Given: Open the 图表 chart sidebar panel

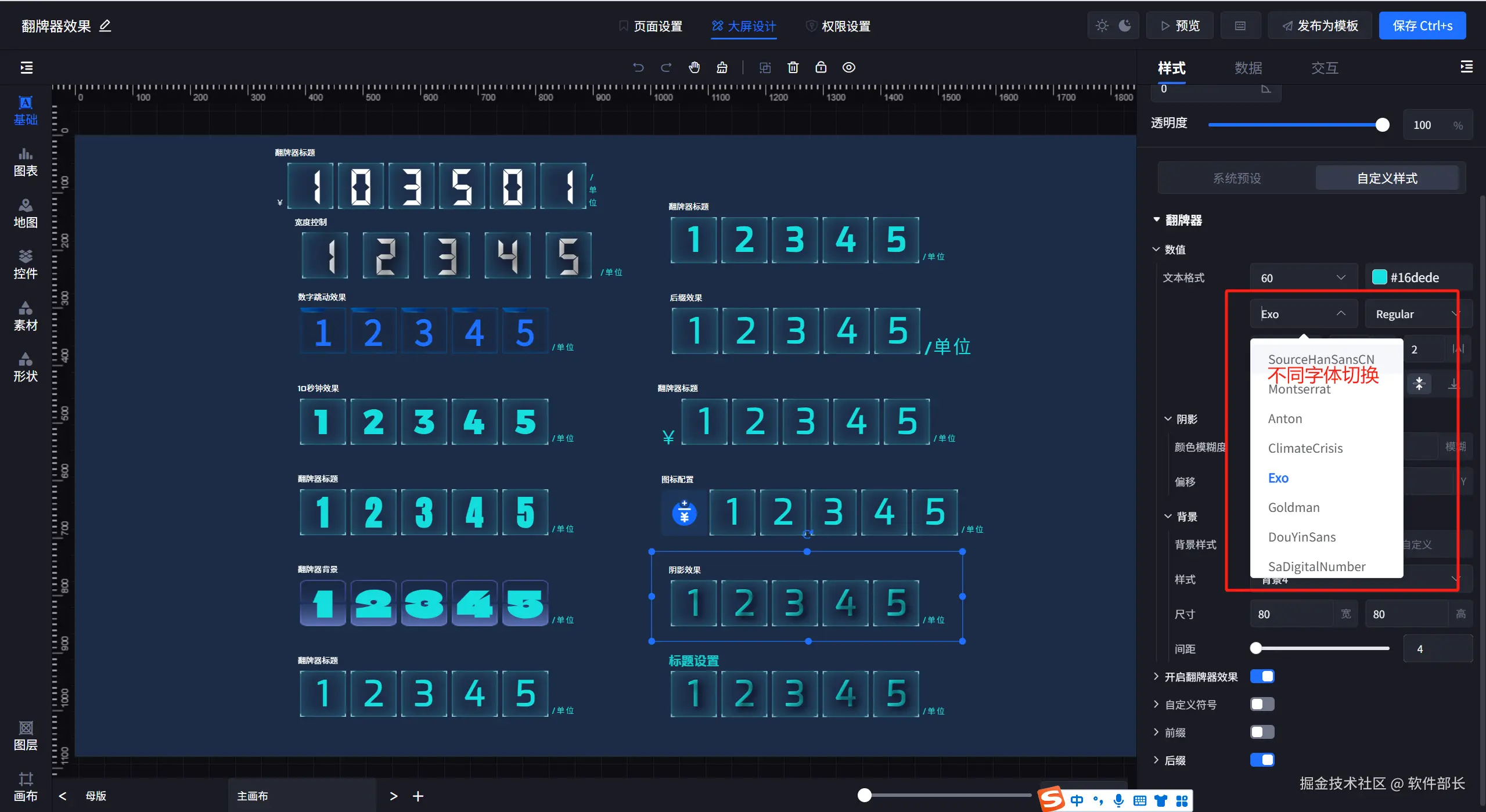Looking at the screenshot, I should (x=26, y=162).
